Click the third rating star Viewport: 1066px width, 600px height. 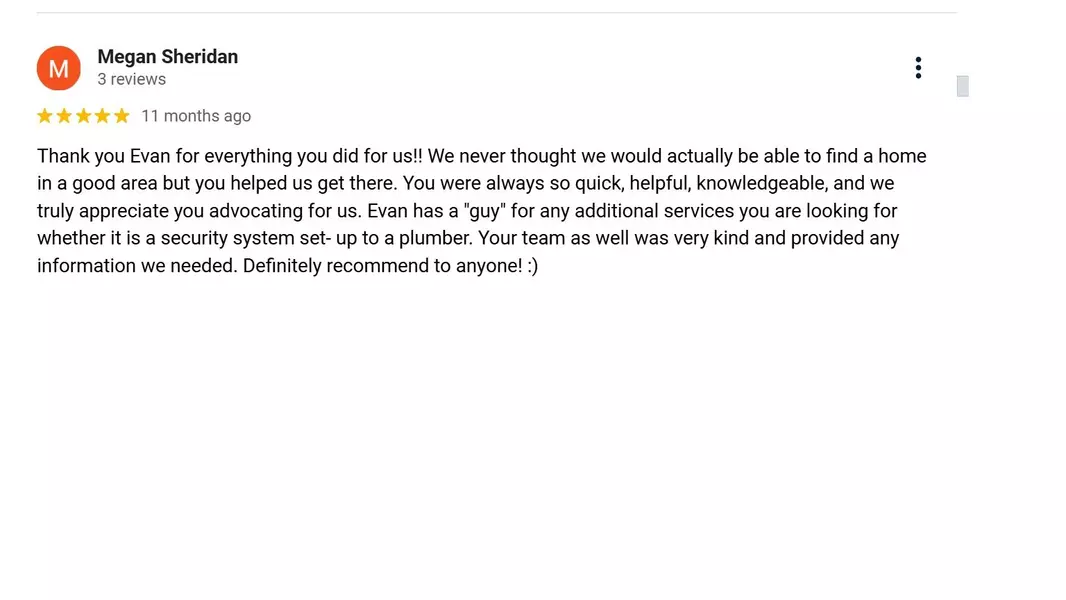click(83, 116)
